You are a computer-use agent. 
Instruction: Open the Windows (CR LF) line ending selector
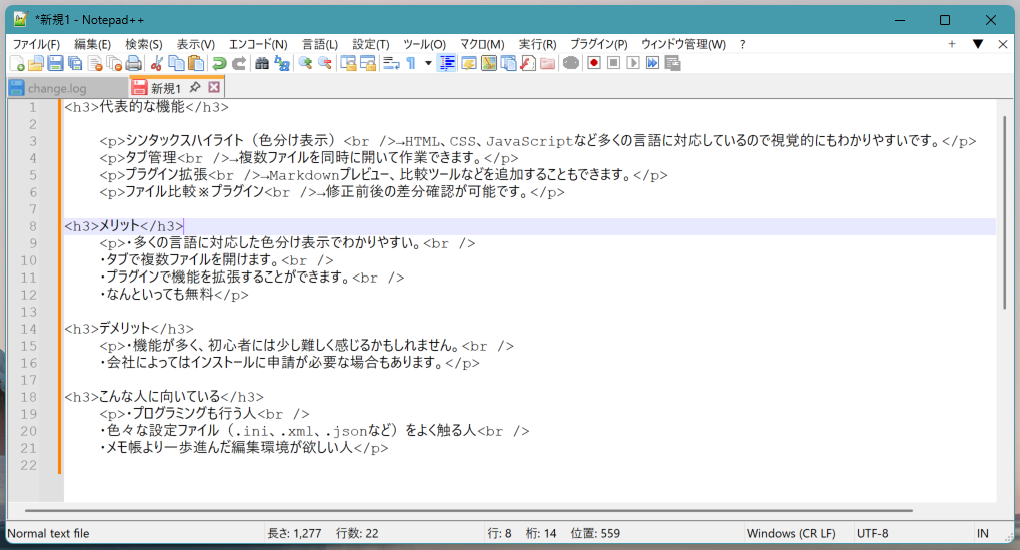[791, 534]
